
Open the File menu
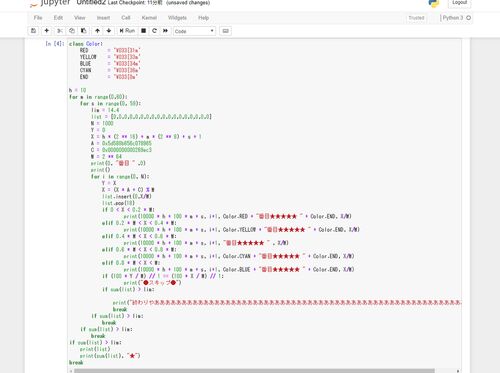point(38,18)
